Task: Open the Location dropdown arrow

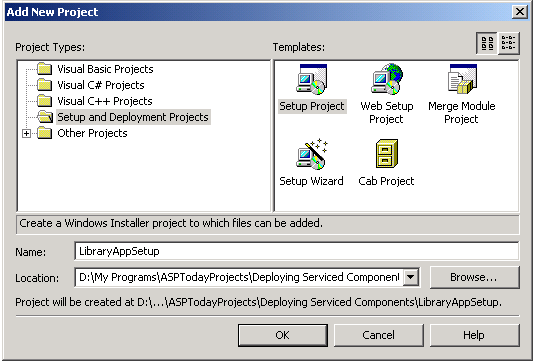Action: coord(411,277)
